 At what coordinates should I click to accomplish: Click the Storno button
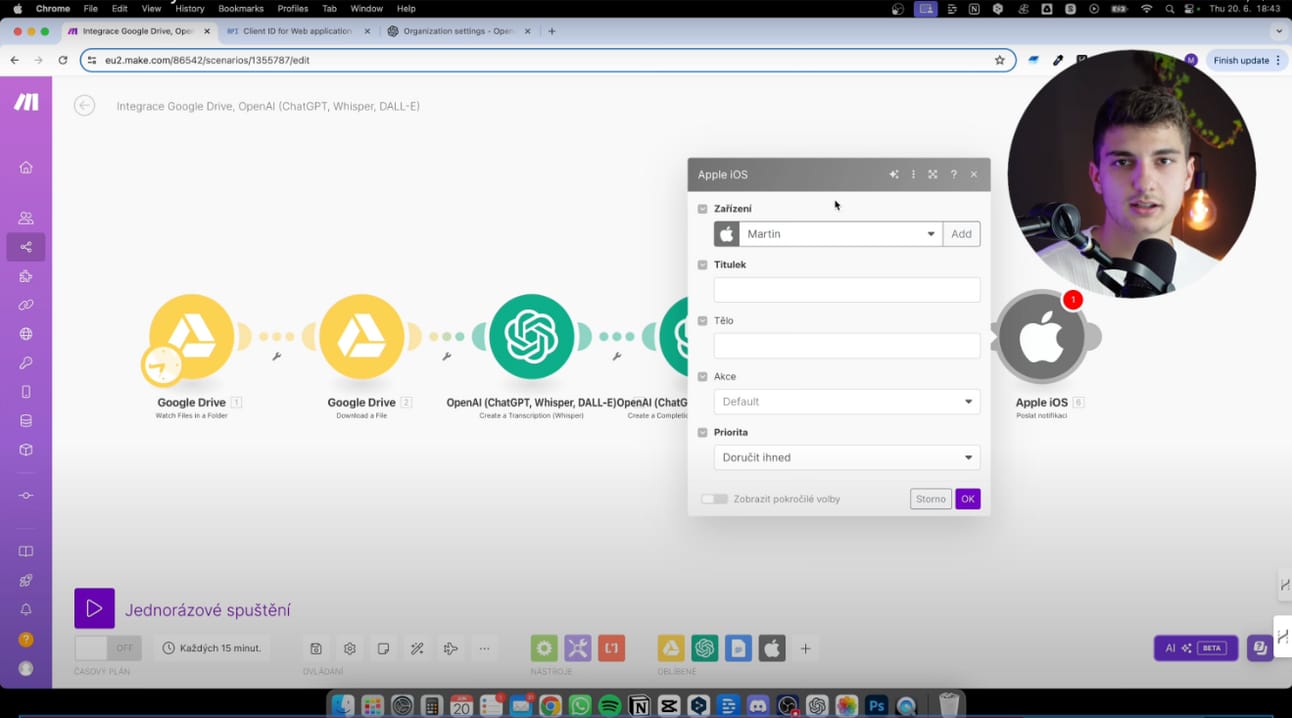930,499
